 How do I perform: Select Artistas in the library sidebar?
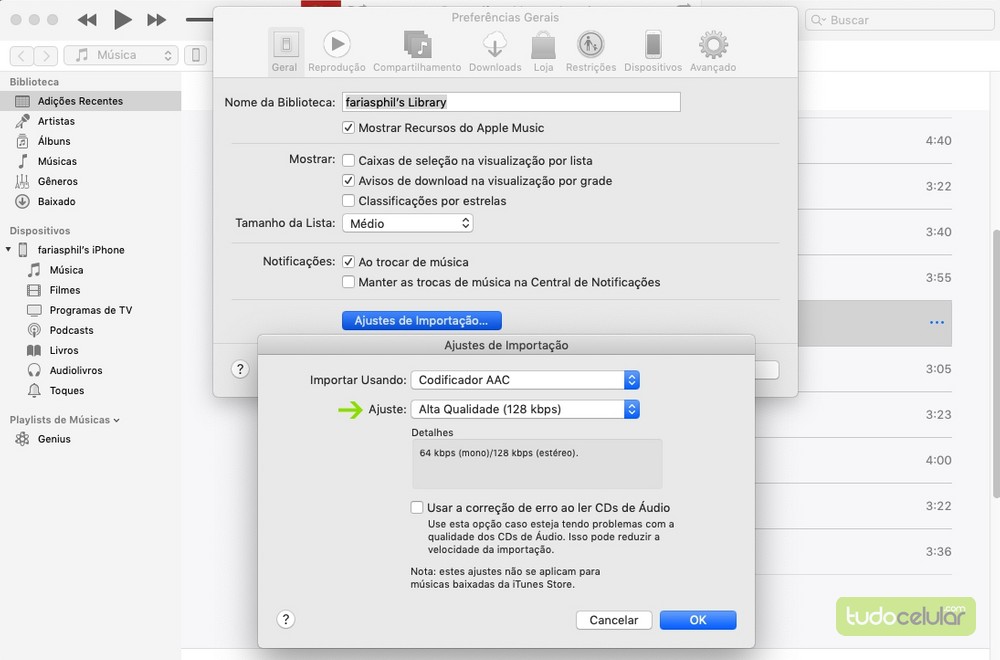tap(56, 121)
